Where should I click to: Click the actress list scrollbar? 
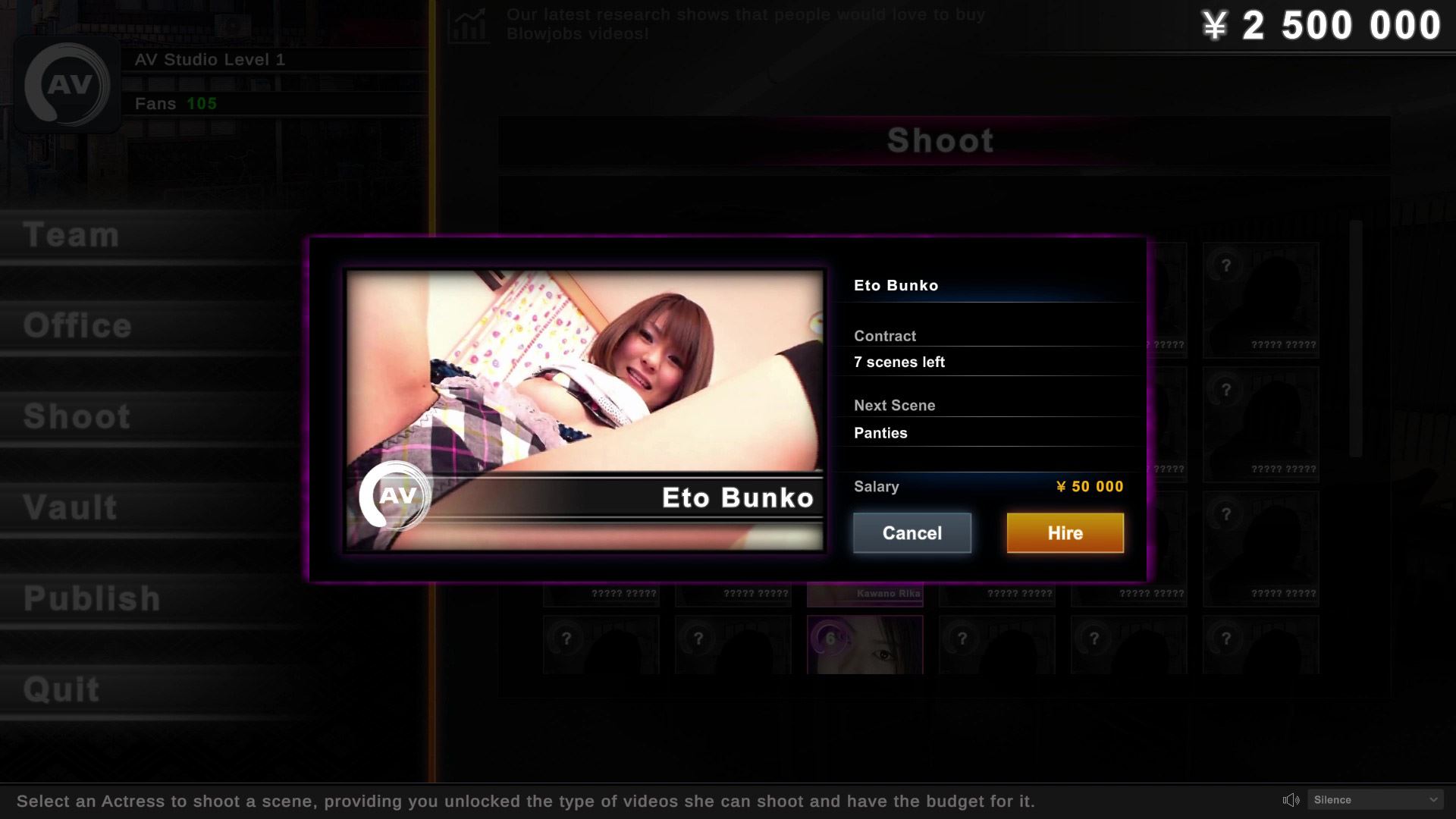click(1355, 337)
